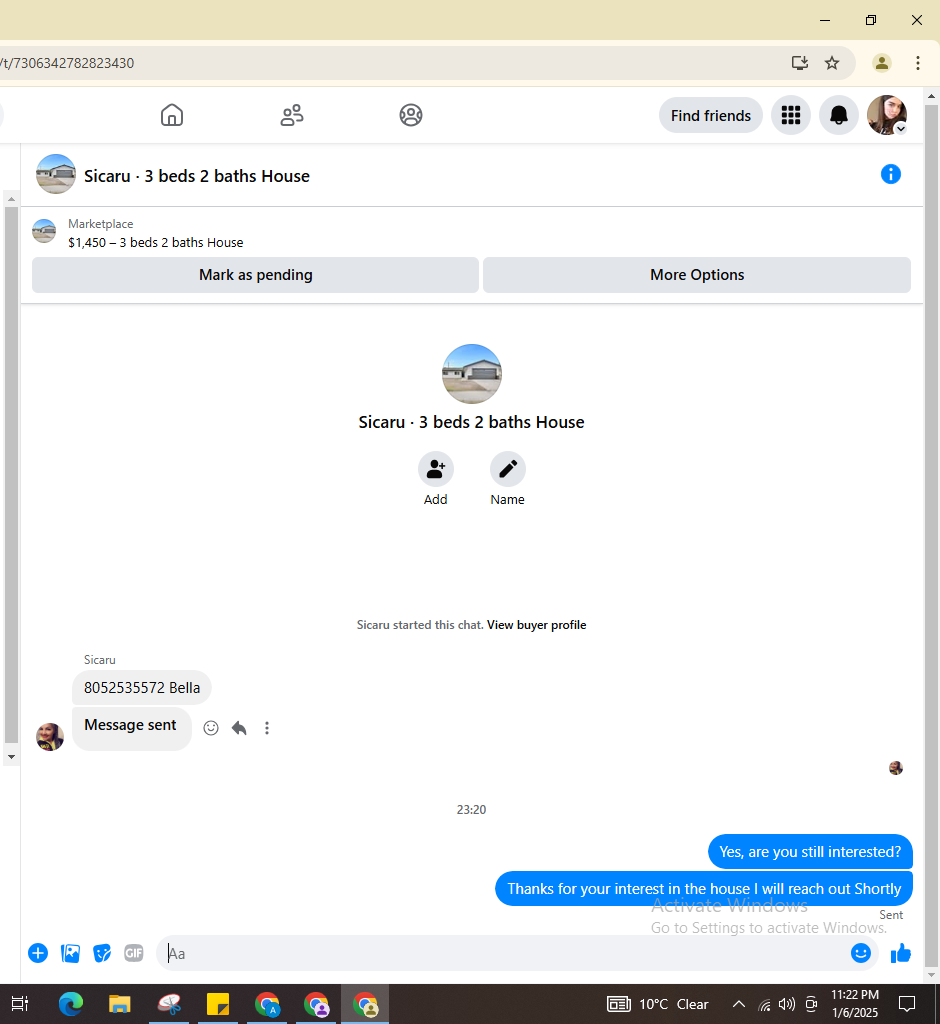Click the Add people icon
This screenshot has height=1024, width=940.
pos(436,469)
